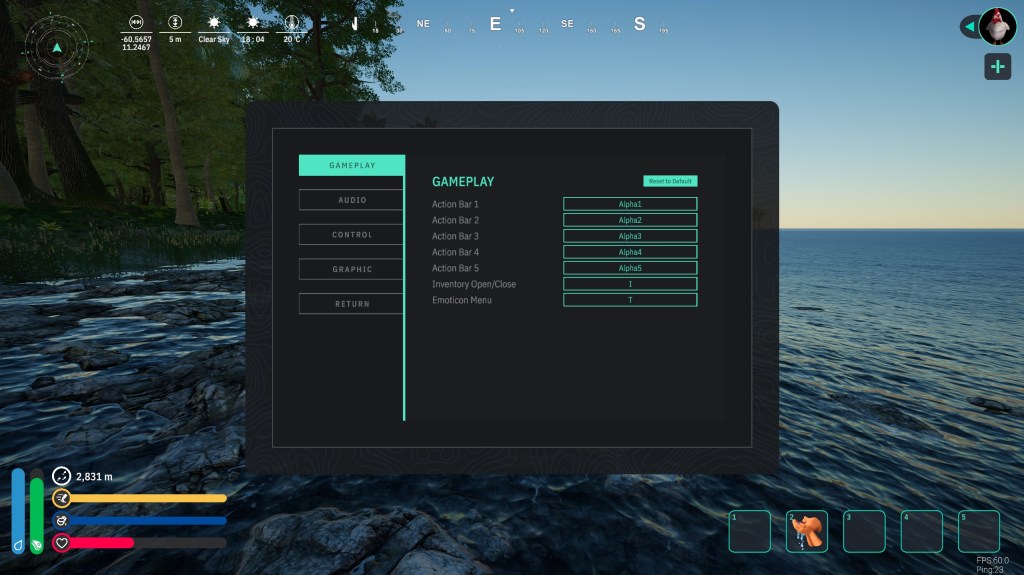Click the coordinates icon above -60.5657
The width and height of the screenshot is (1024, 575).
coord(136,21)
